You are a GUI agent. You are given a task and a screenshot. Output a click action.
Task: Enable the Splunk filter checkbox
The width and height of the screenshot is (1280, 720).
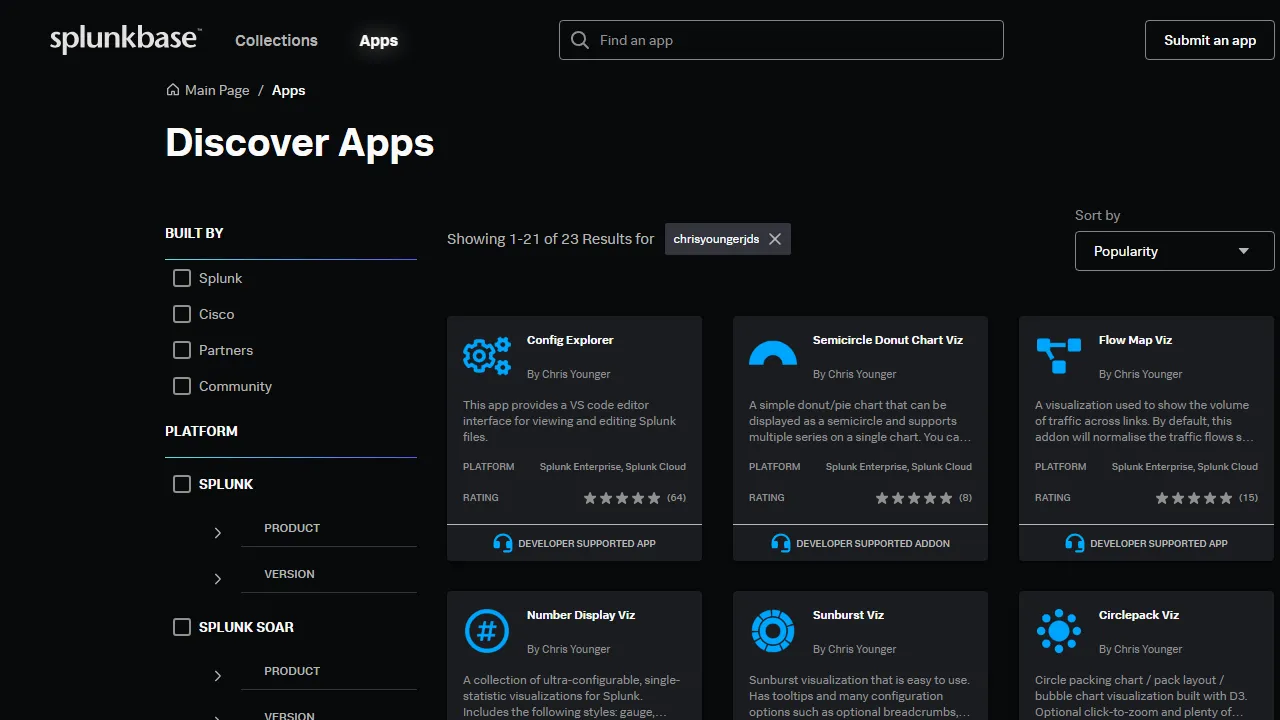181,277
